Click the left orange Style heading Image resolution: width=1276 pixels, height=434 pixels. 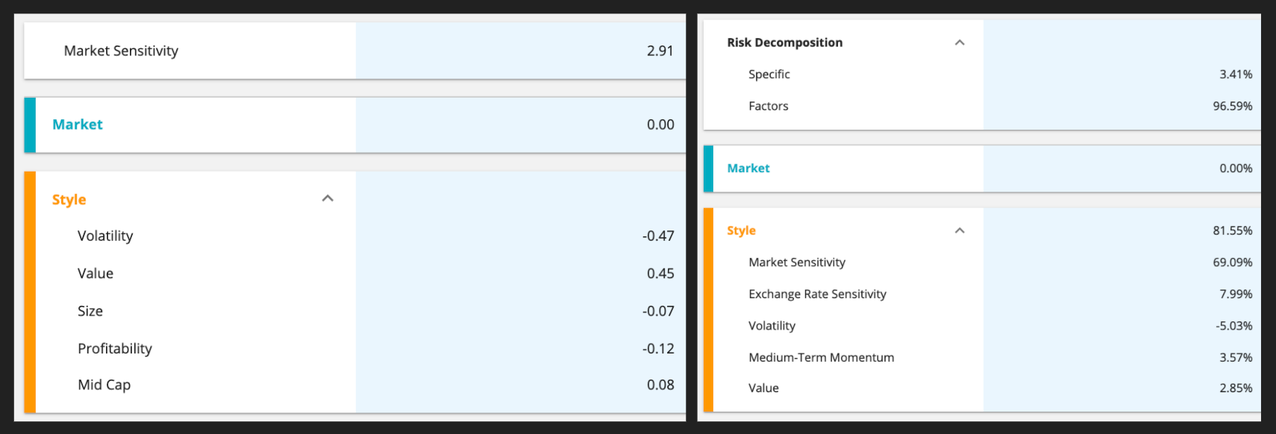[x=69, y=200]
